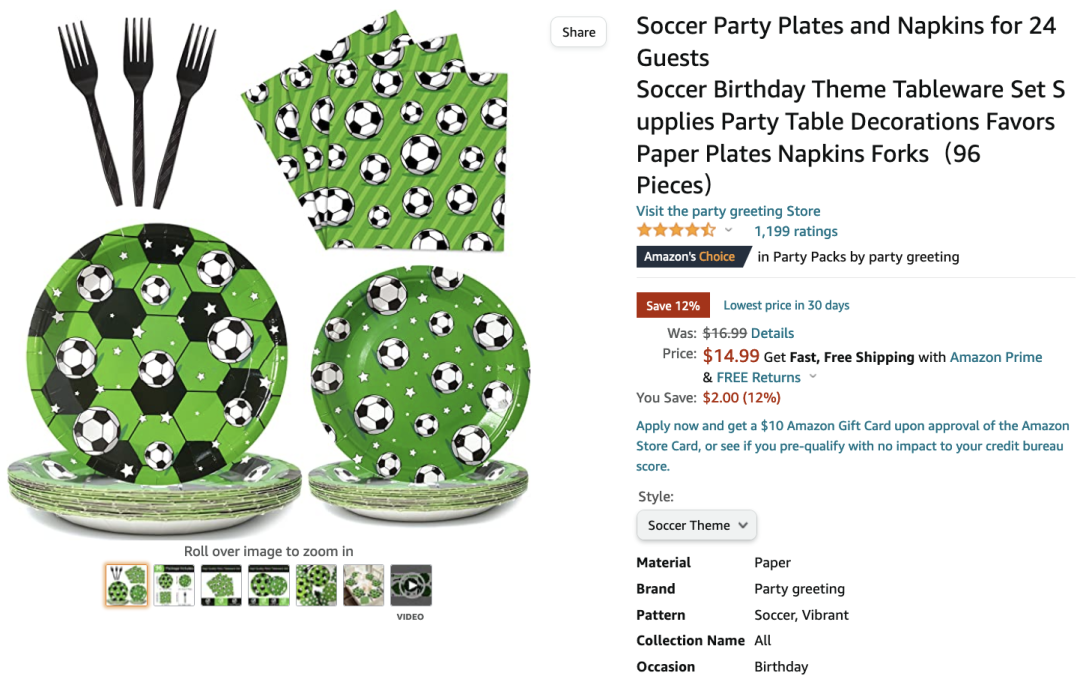Expand the FREE Returns chevron
This screenshot has width=1080, height=682.
click(813, 377)
